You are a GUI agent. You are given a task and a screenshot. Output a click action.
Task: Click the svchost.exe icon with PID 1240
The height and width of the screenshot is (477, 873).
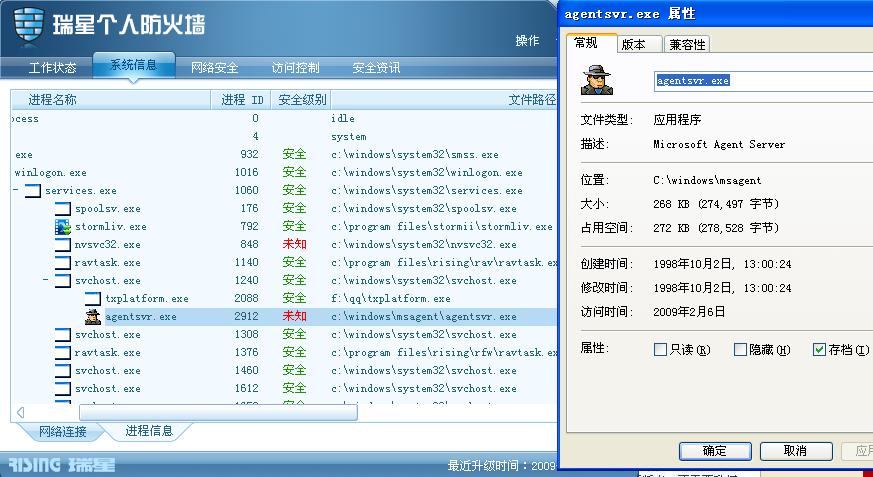[x=63, y=281]
